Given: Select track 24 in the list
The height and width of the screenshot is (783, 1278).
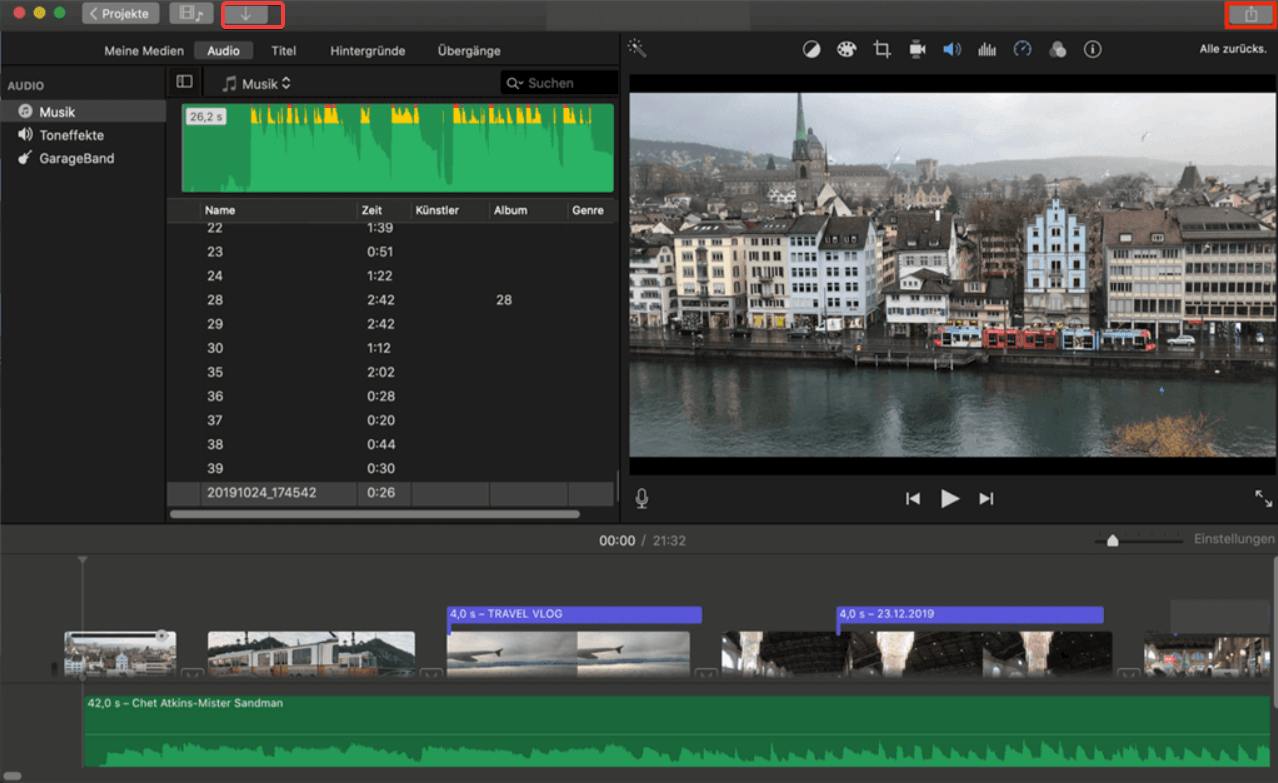Looking at the screenshot, I should [x=390, y=276].
